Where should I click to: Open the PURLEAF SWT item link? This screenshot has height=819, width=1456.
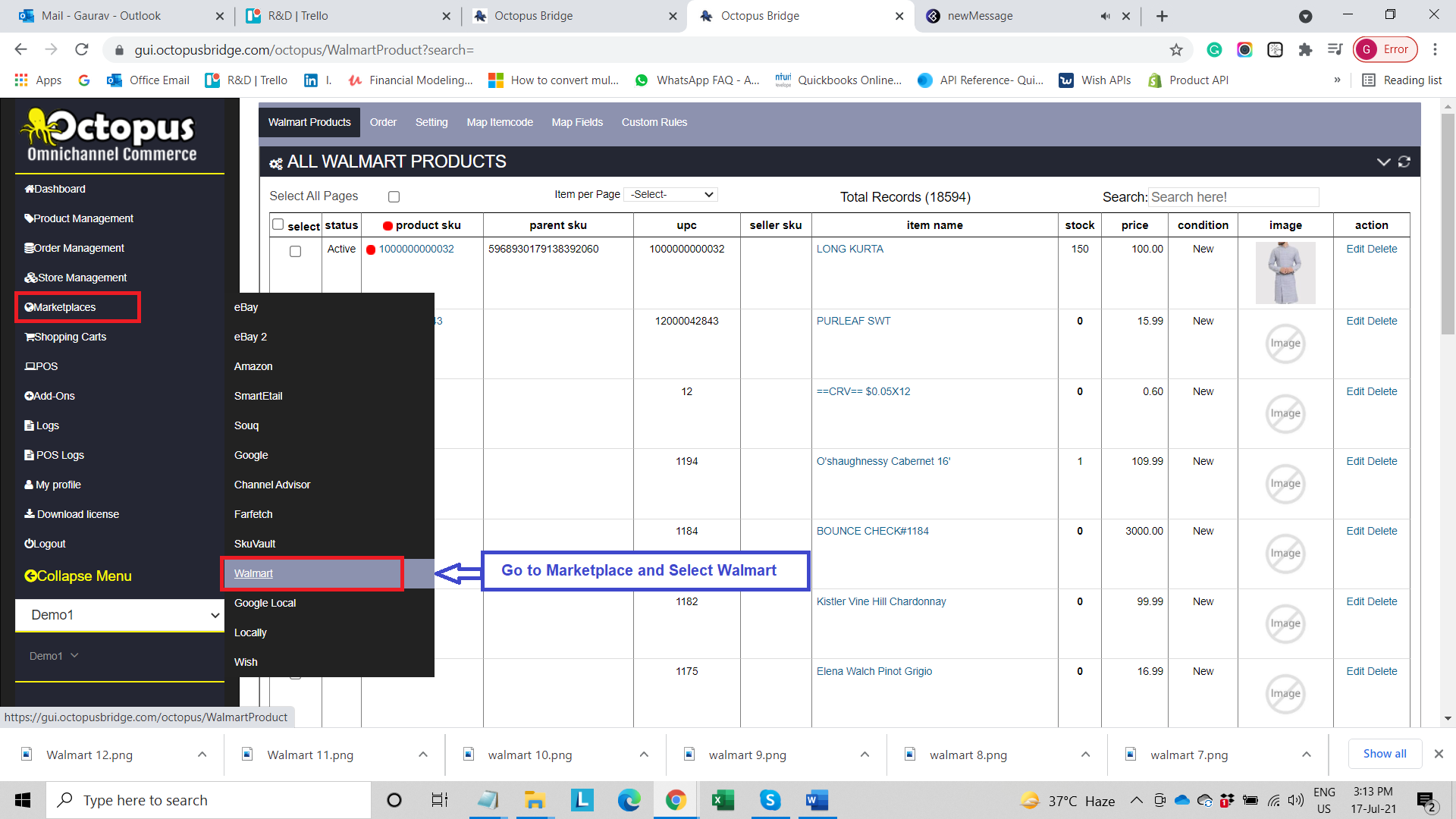[853, 321]
